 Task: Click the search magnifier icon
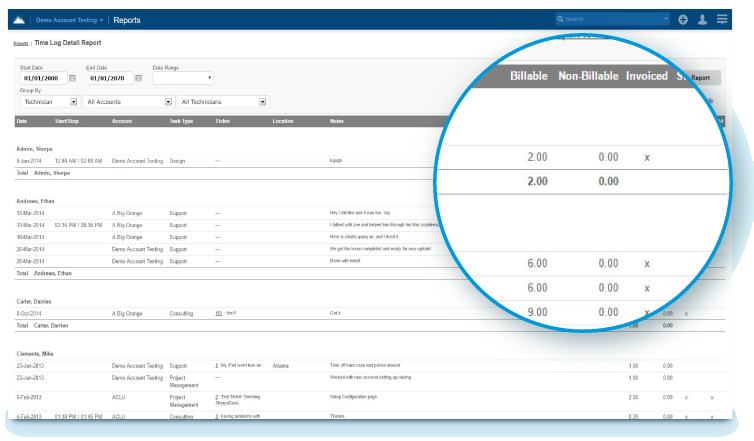pos(561,19)
